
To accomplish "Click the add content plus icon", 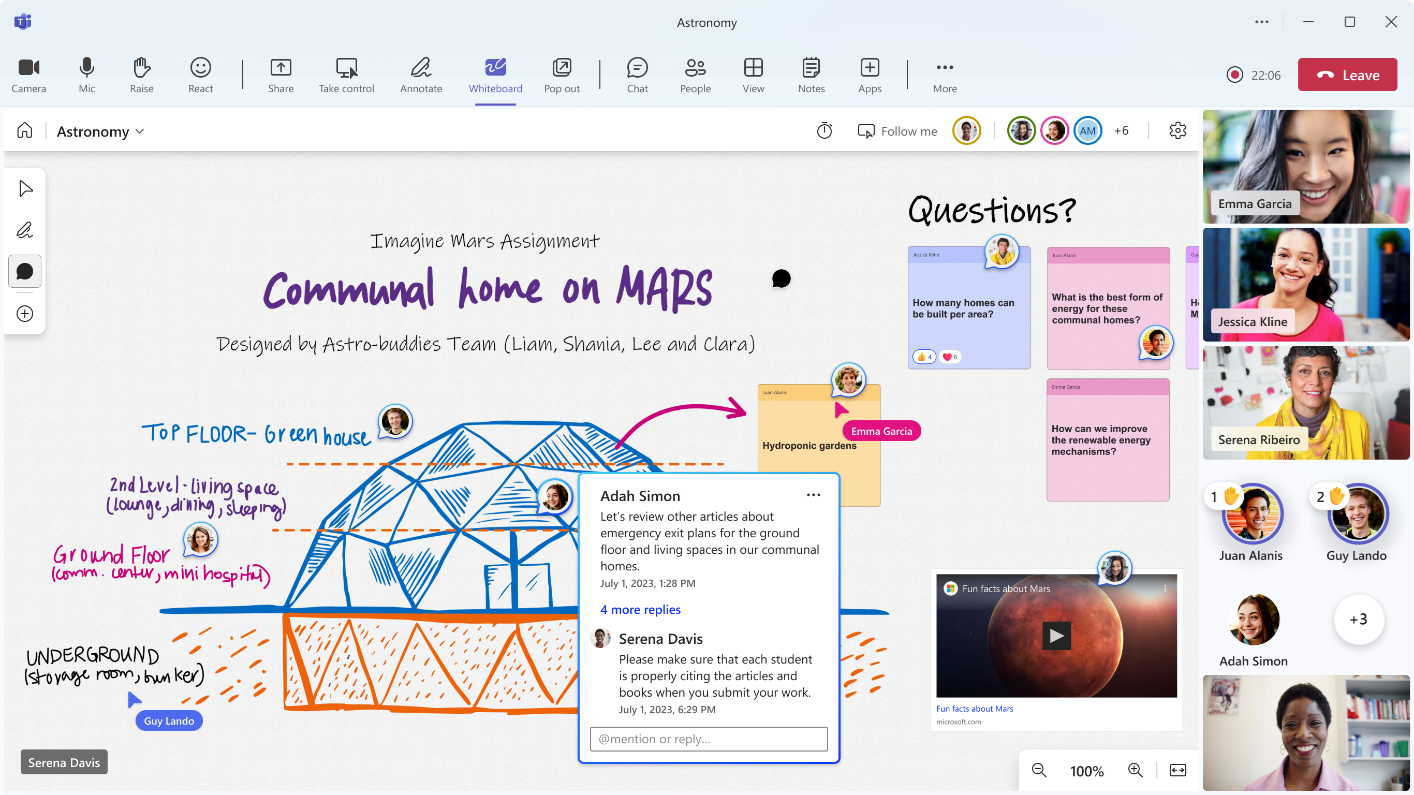I will click(x=24, y=313).
